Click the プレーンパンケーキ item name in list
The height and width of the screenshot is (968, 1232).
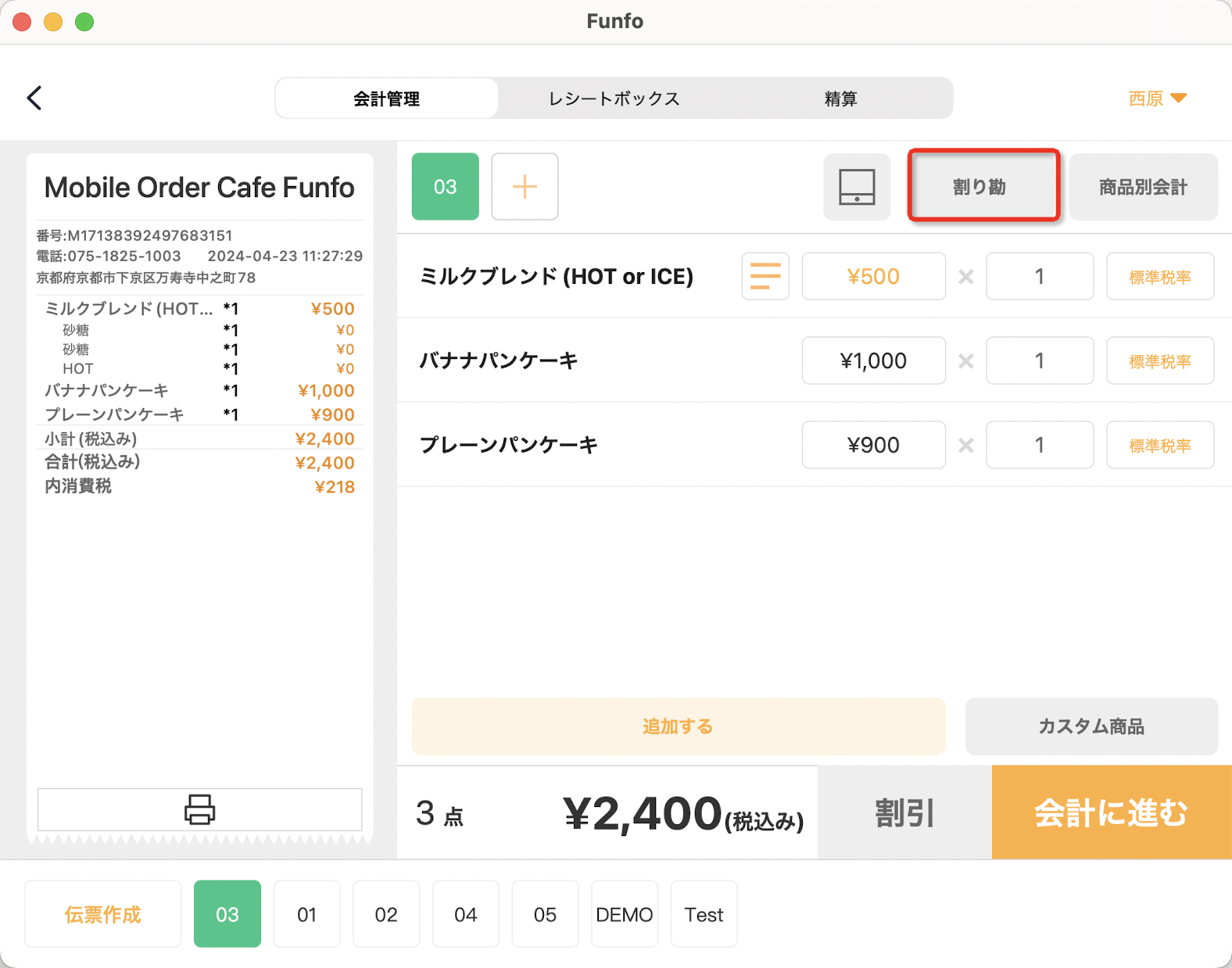pyautogui.click(x=509, y=445)
